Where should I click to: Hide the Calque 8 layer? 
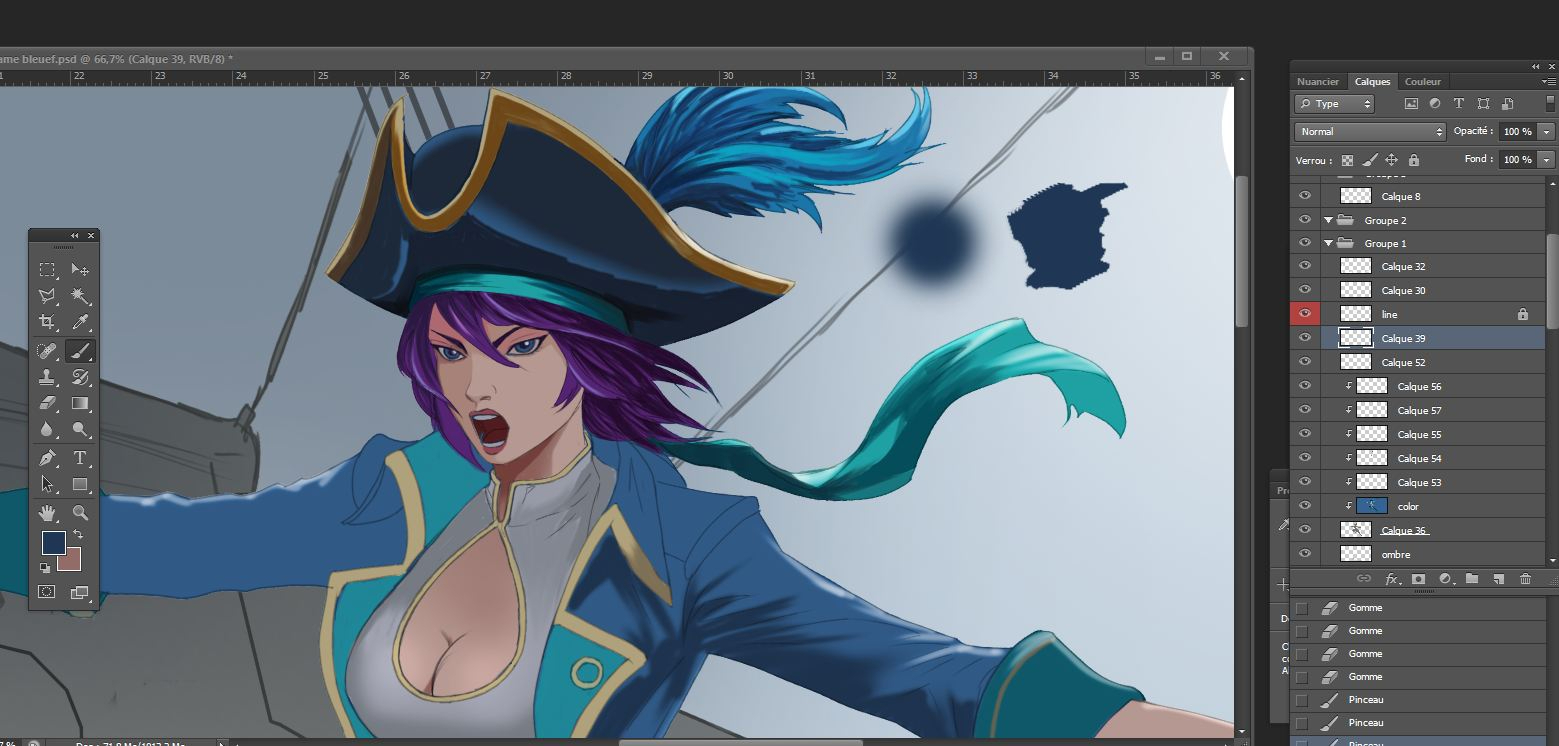[1304, 196]
